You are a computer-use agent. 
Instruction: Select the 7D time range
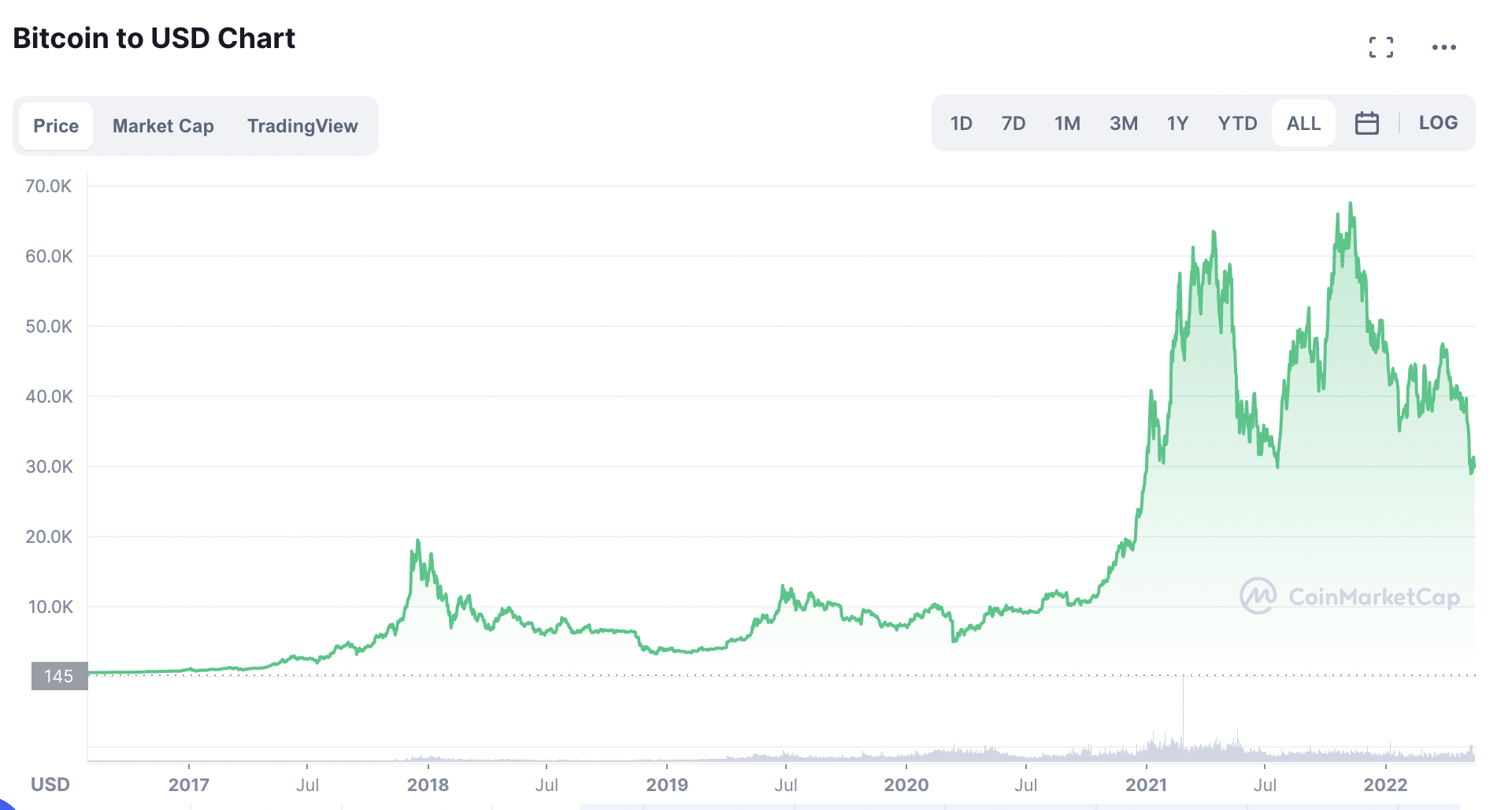(x=1014, y=124)
